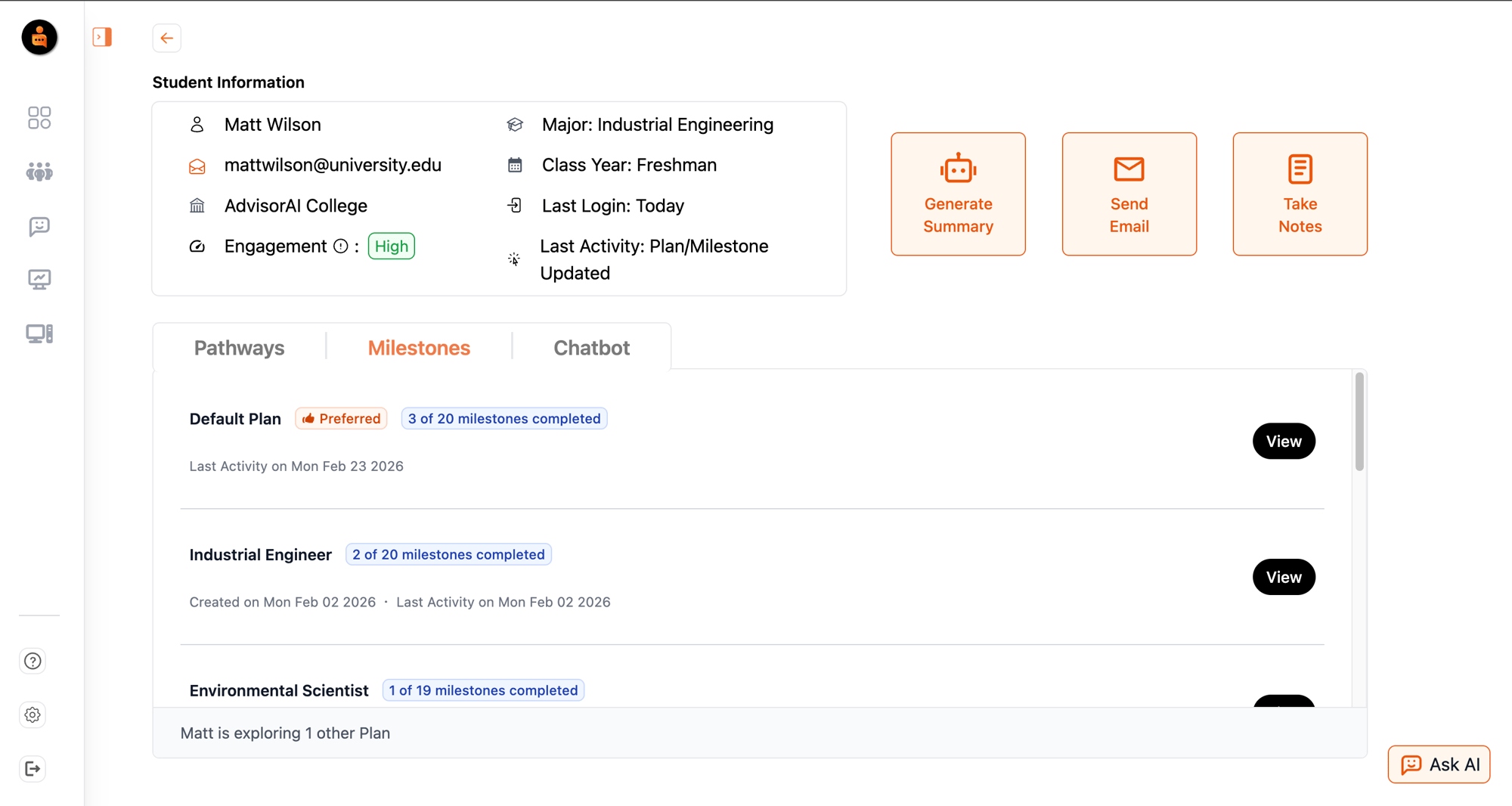Open the chat messages icon in sidebar
The image size is (1512, 806).
(39, 225)
